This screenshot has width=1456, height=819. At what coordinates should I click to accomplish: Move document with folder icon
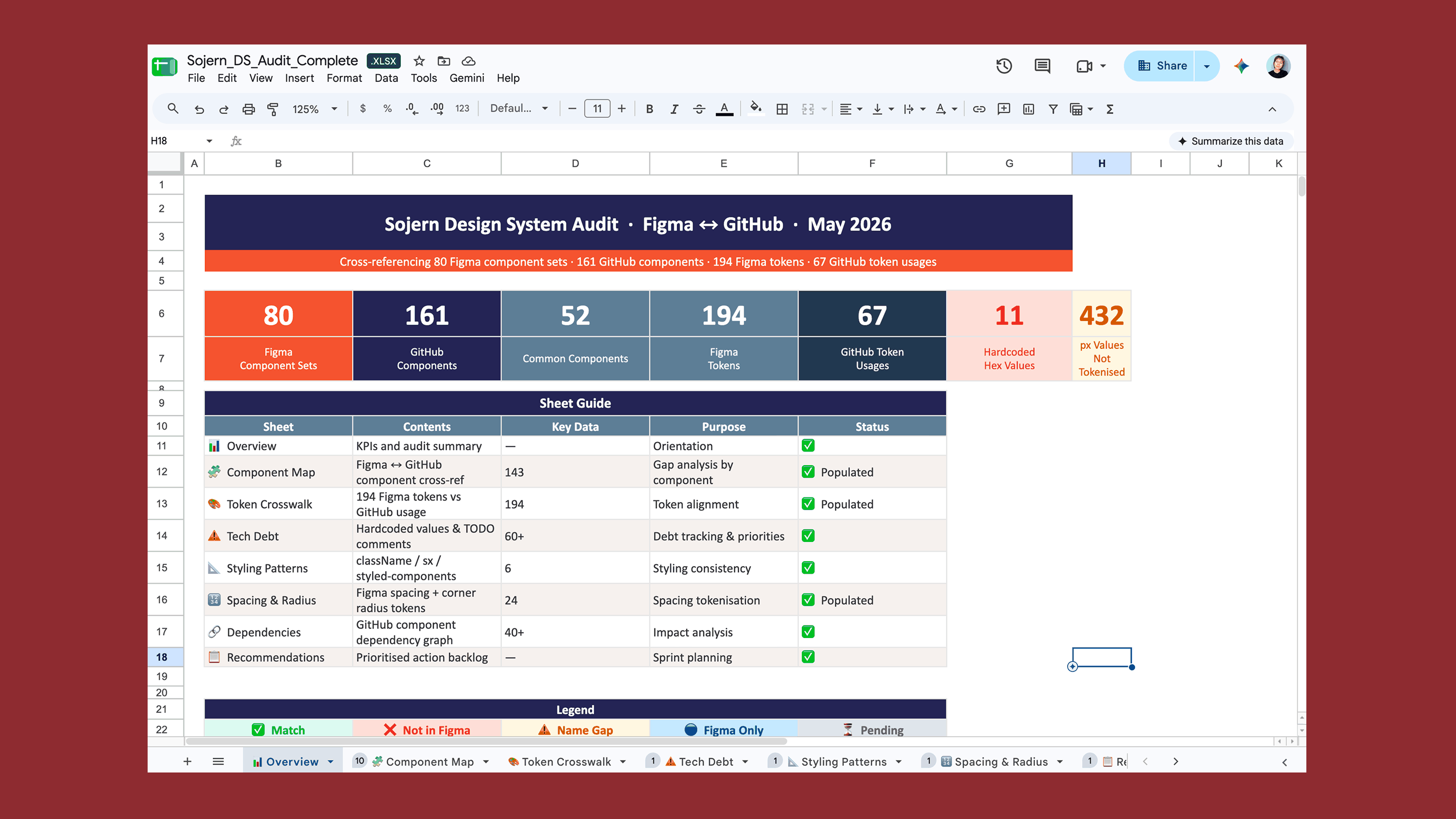point(444,61)
